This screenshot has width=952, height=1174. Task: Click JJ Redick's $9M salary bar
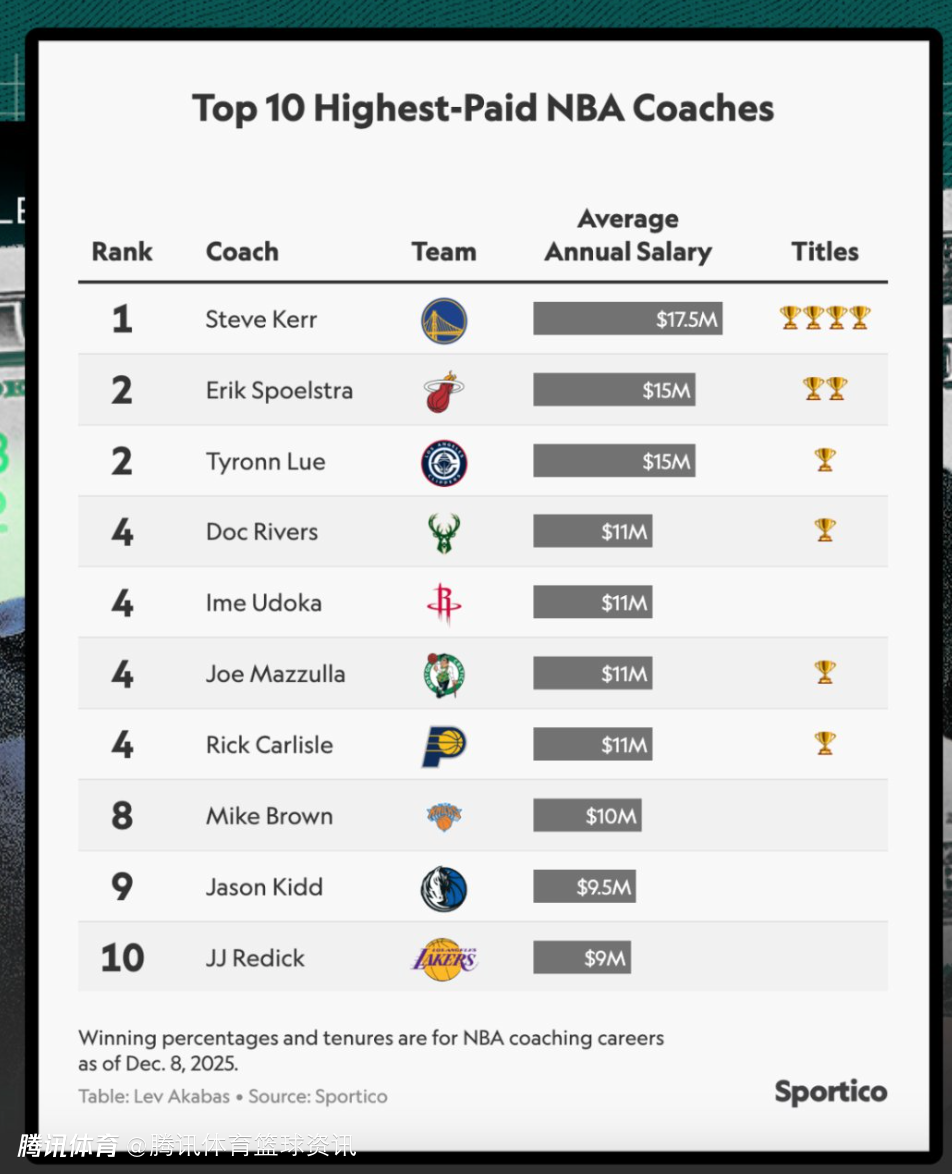[x=581, y=958]
